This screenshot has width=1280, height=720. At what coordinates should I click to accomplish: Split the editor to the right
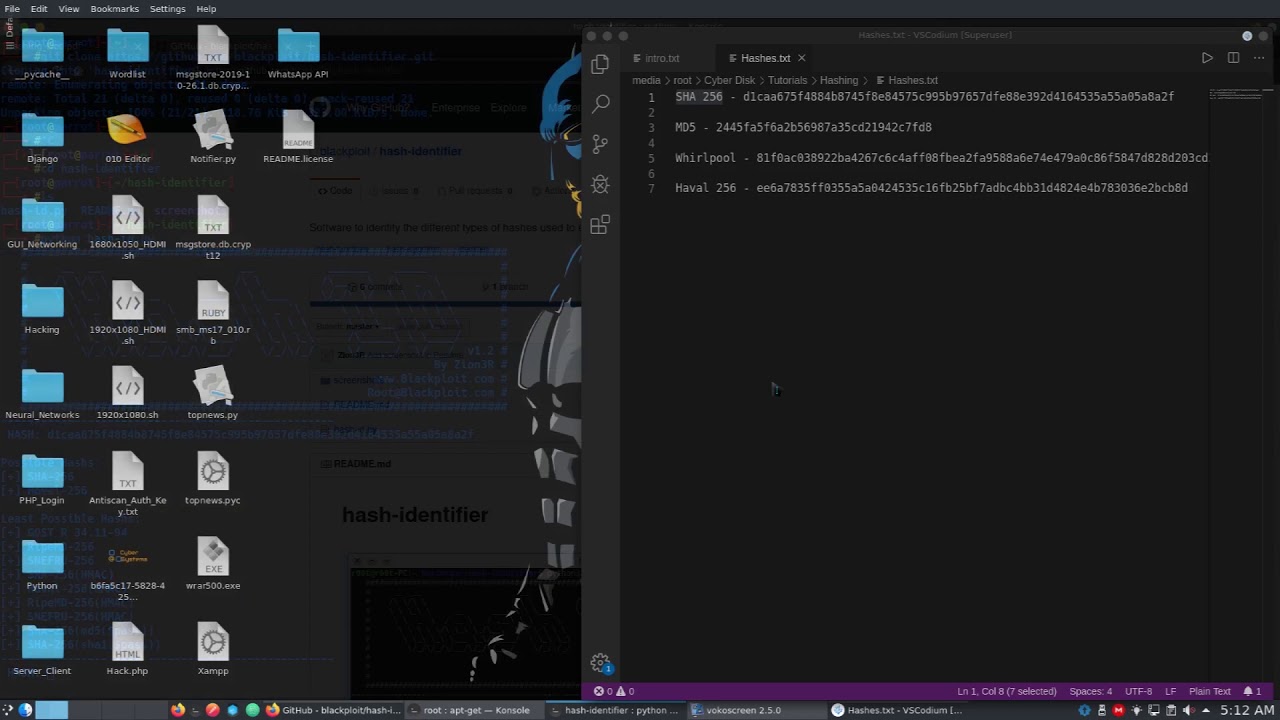coord(1233,58)
